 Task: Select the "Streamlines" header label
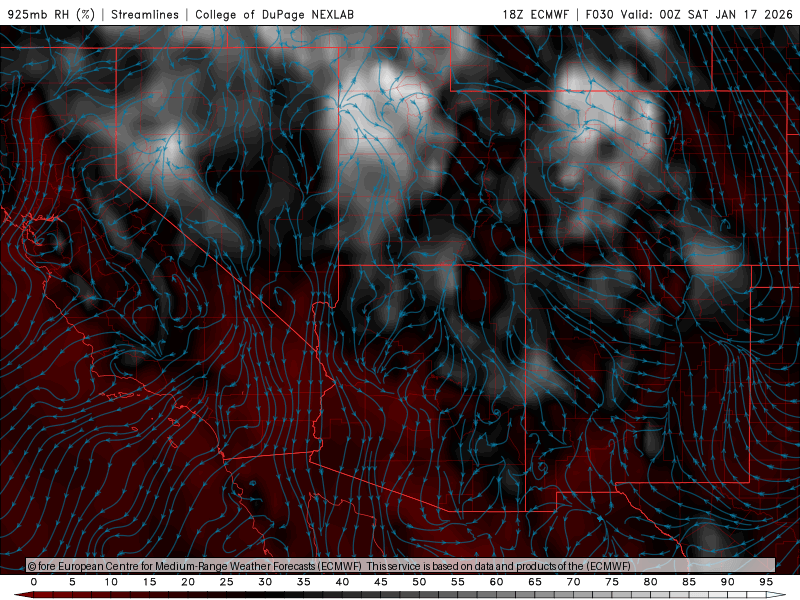coord(145,14)
